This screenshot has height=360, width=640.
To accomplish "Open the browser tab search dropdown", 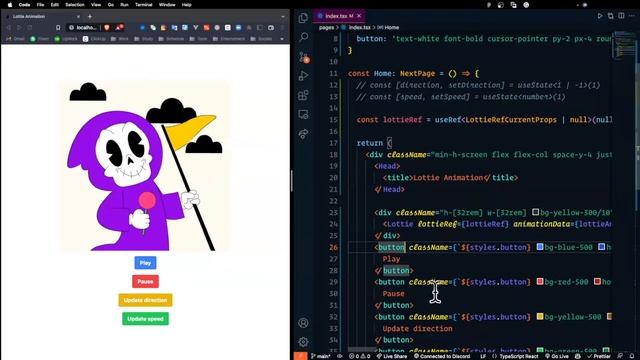I will click(283, 17).
